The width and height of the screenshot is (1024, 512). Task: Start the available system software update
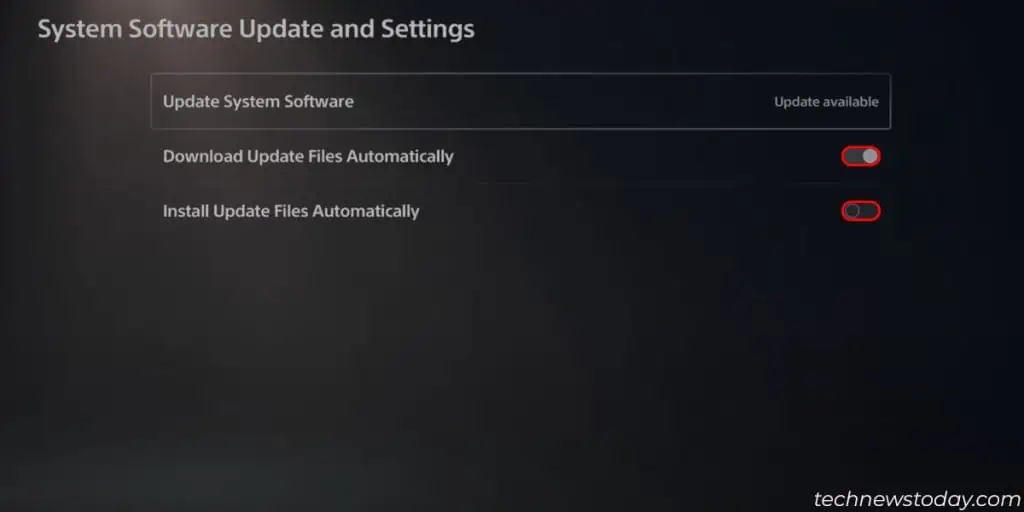pos(520,101)
